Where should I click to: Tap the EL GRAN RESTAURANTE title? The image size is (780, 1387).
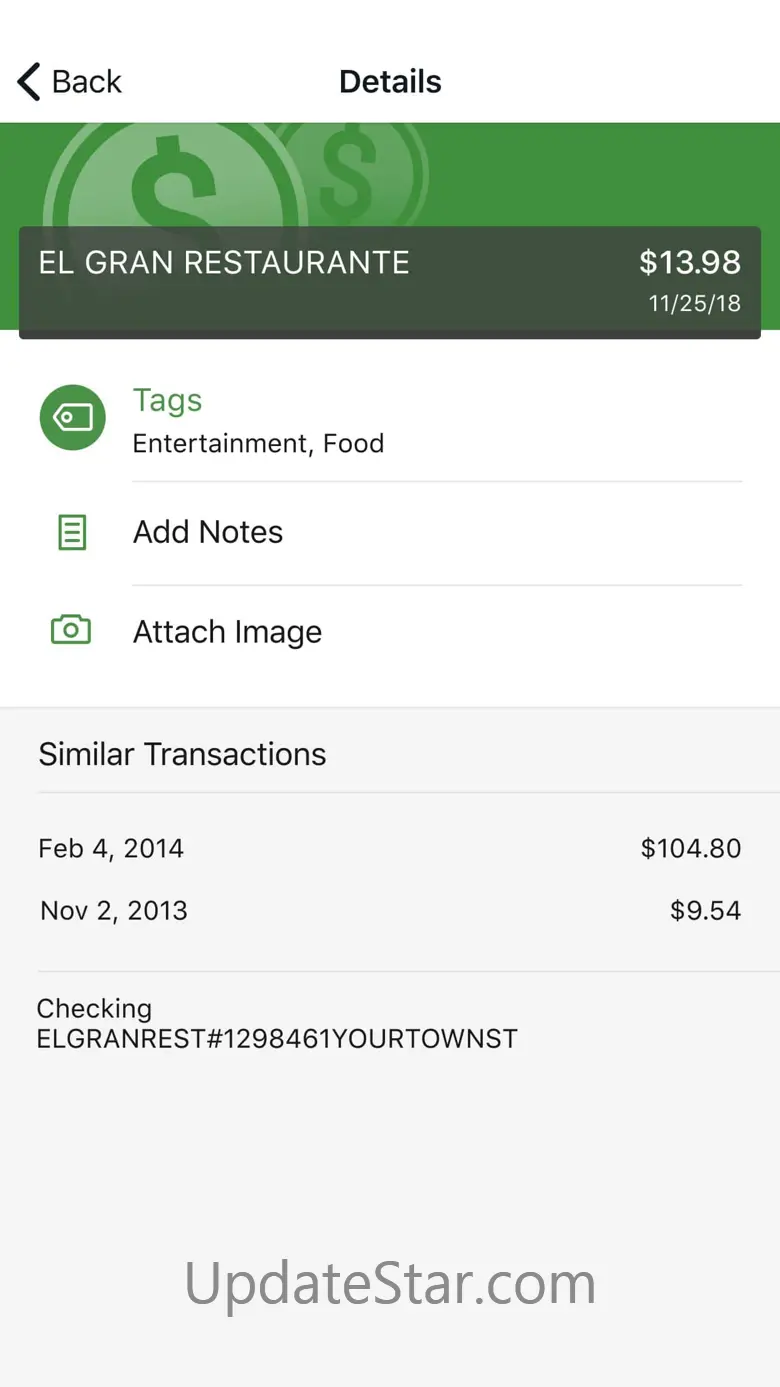click(x=224, y=262)
